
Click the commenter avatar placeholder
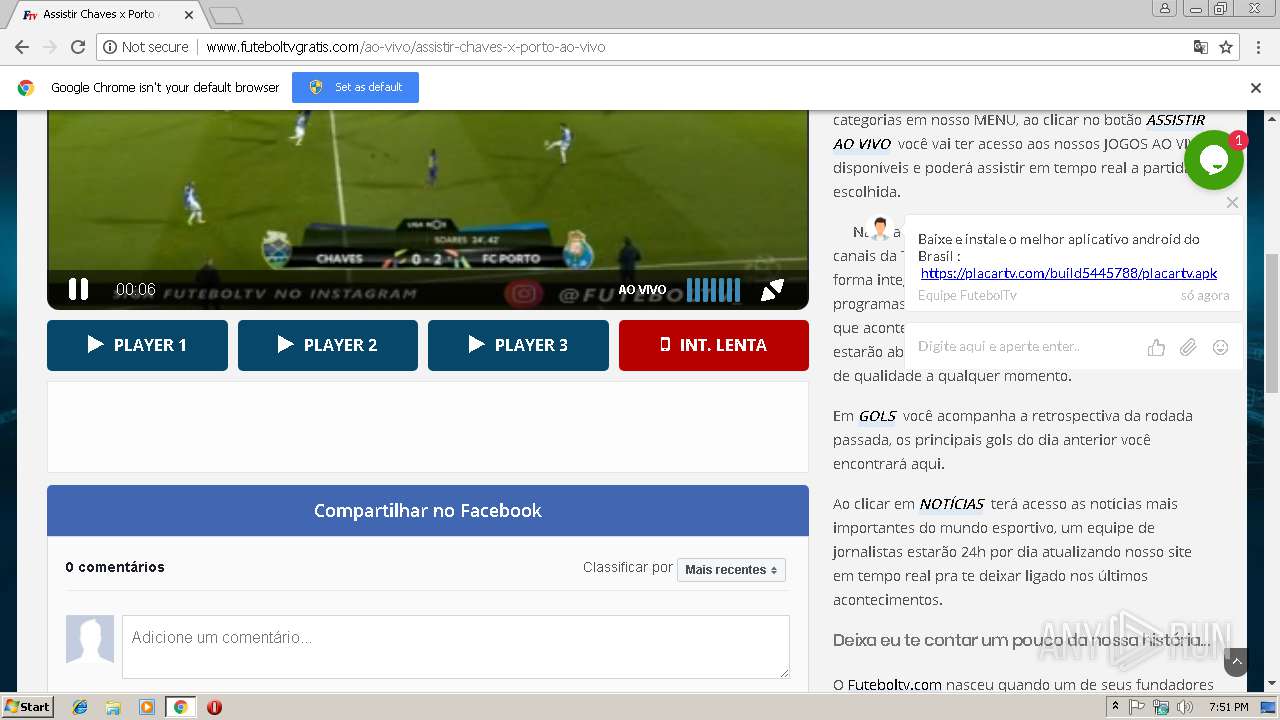[x=90, y=639]
